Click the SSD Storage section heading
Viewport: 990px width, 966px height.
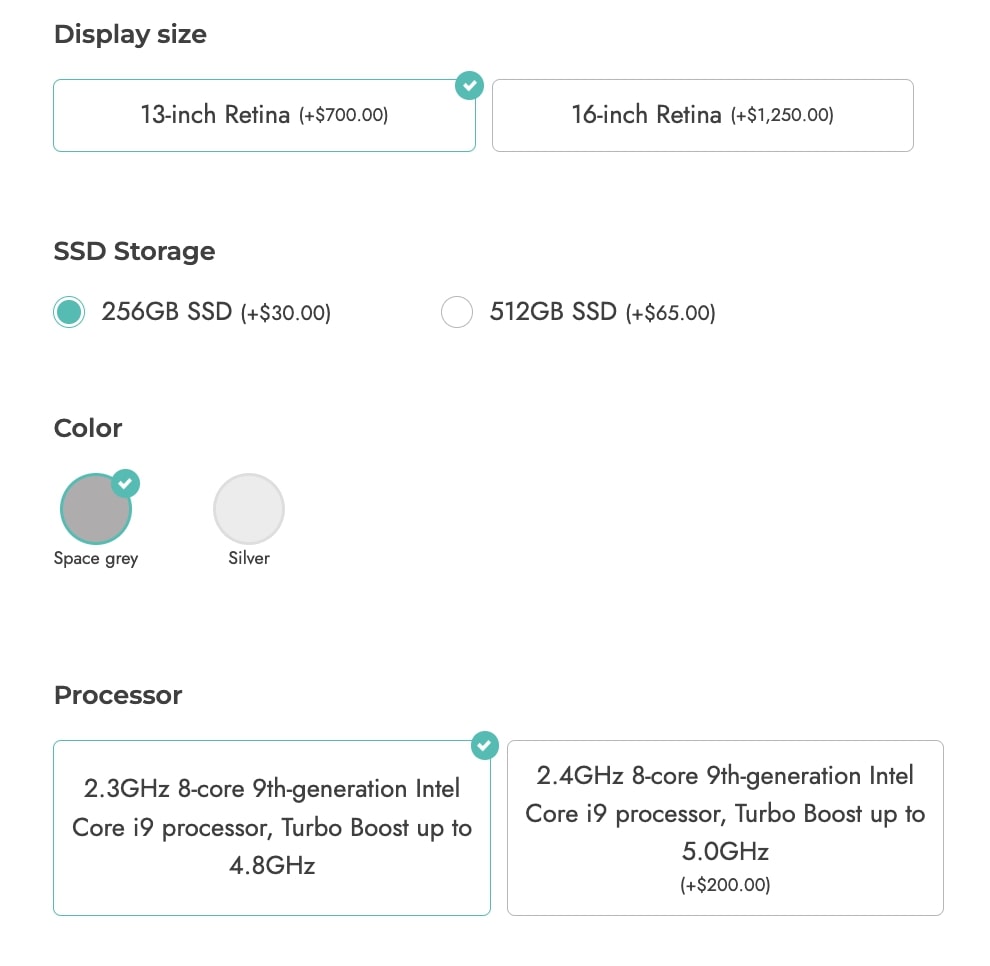(134, 251)
